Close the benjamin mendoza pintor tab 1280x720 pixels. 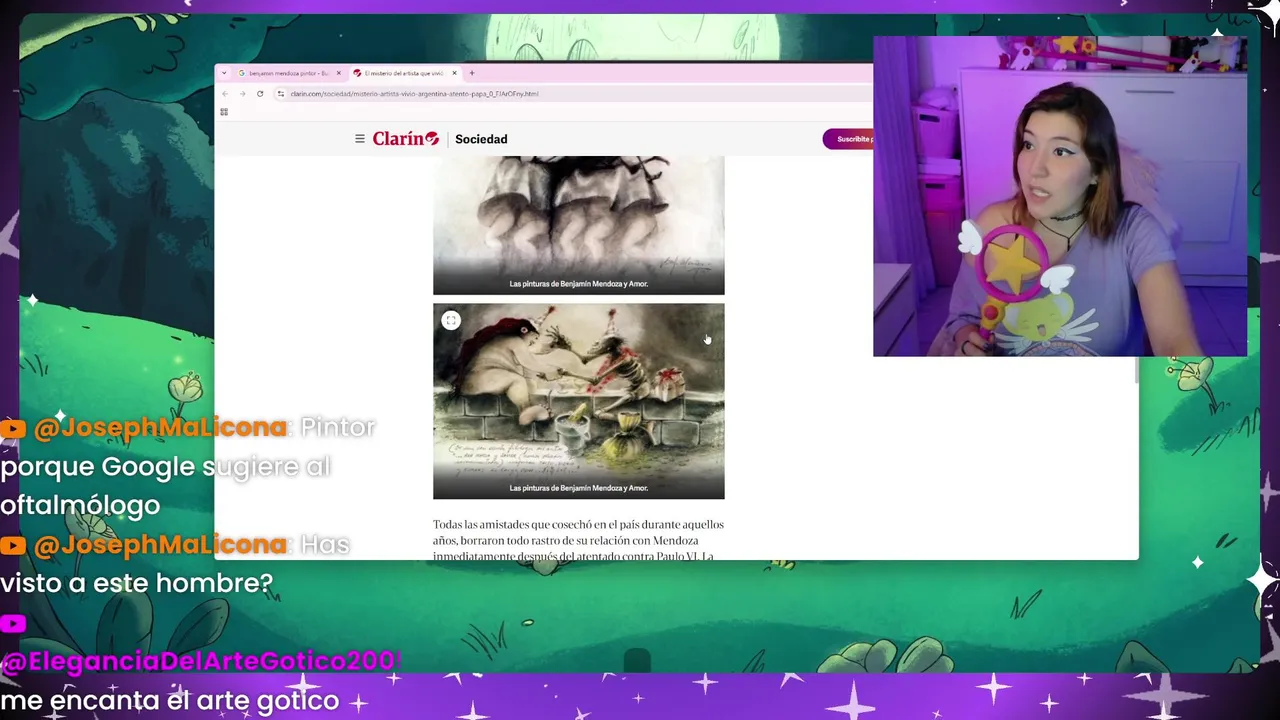(339, 73)
